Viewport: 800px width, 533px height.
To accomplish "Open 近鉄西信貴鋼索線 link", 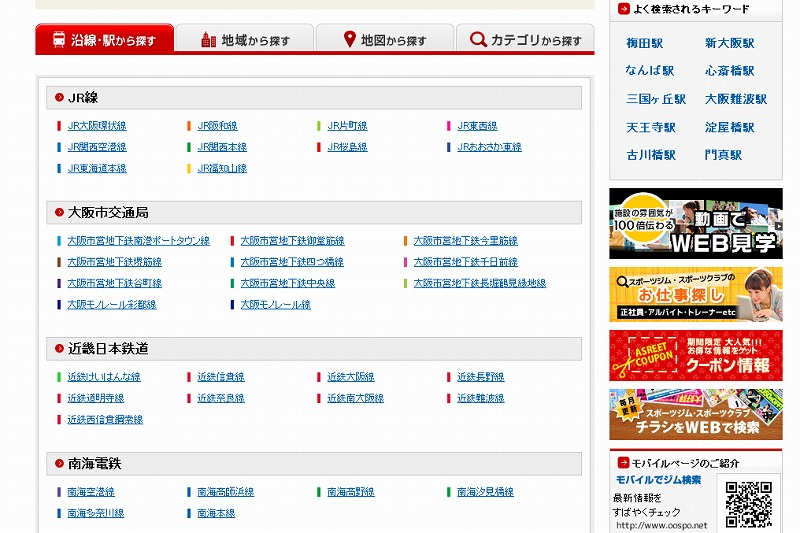I will pyautogui.click(x=105, y=420).
